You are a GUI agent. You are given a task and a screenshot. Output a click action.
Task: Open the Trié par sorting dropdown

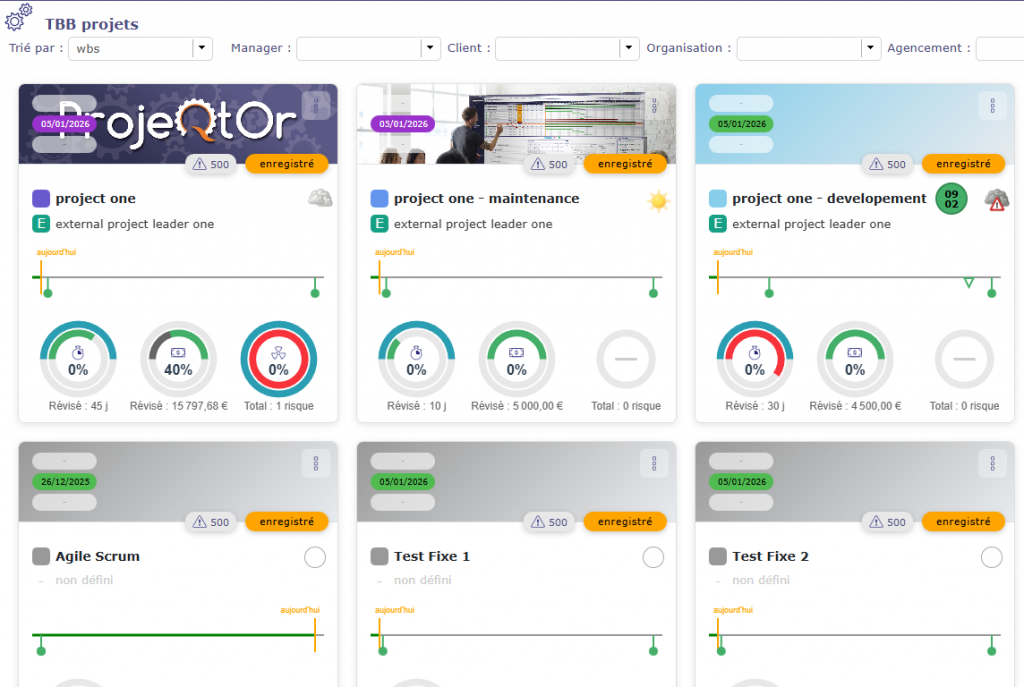199,47
